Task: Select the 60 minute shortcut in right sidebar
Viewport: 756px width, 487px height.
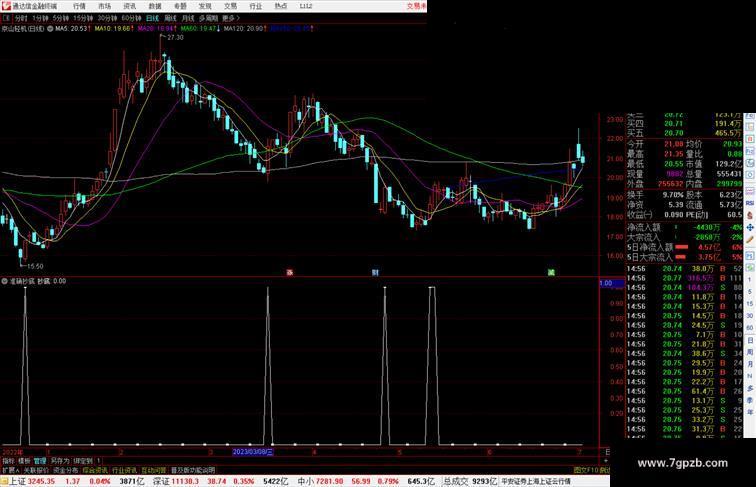Action: point(750,328)
